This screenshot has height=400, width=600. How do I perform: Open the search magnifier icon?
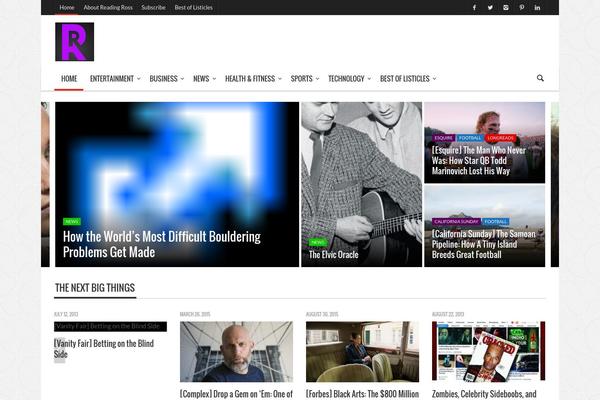coord(540,78)
